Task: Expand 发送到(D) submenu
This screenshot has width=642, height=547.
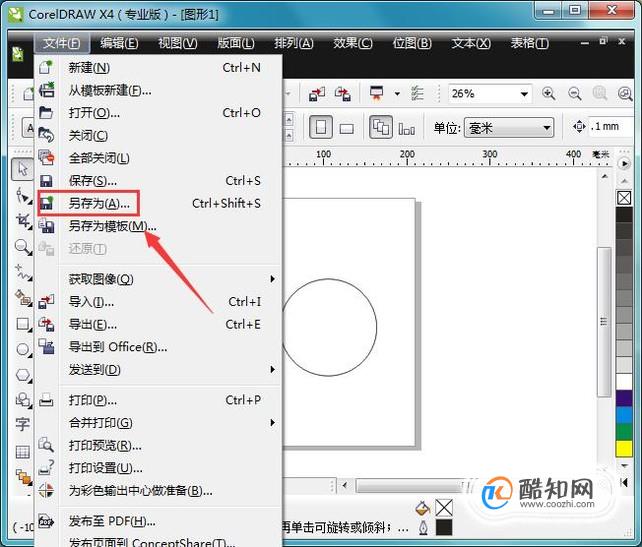Action: (159, 370)
